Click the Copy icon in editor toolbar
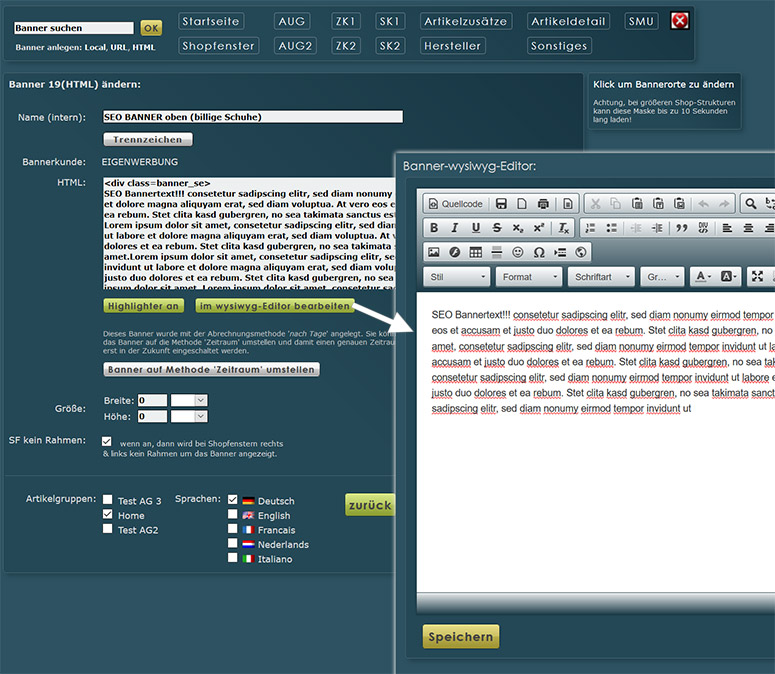The width and height of the screenshot is (775, 674). [x=616, y=204]
